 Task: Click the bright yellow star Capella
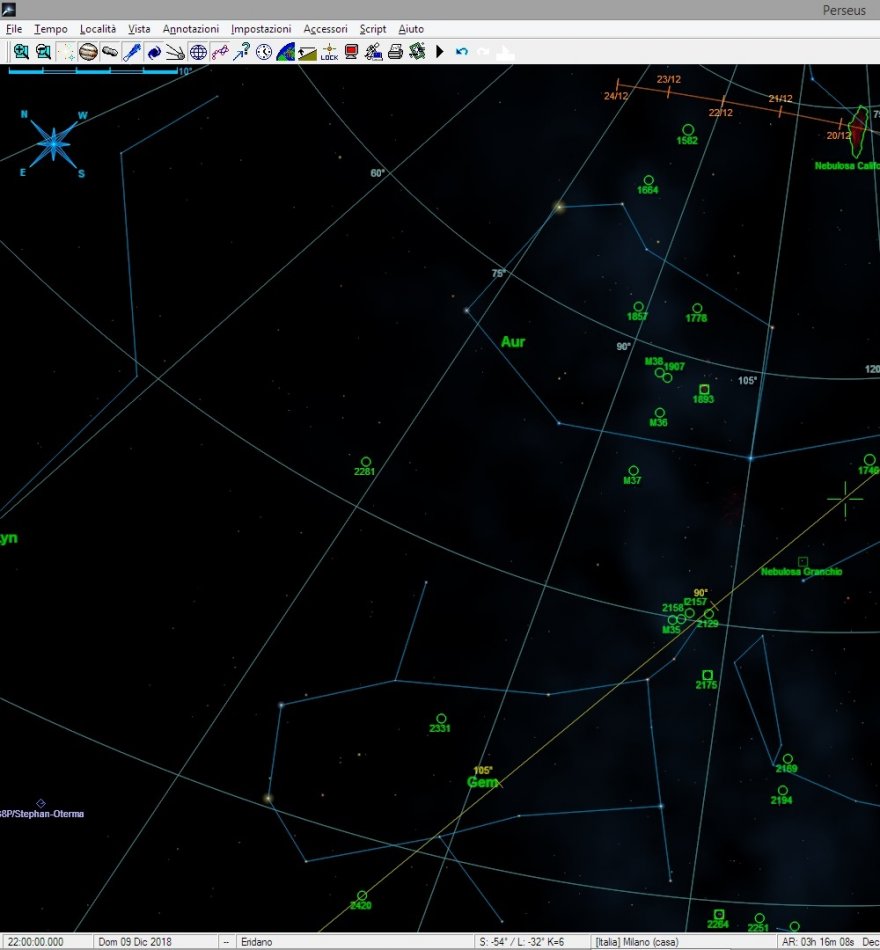(x=559, y=207)
